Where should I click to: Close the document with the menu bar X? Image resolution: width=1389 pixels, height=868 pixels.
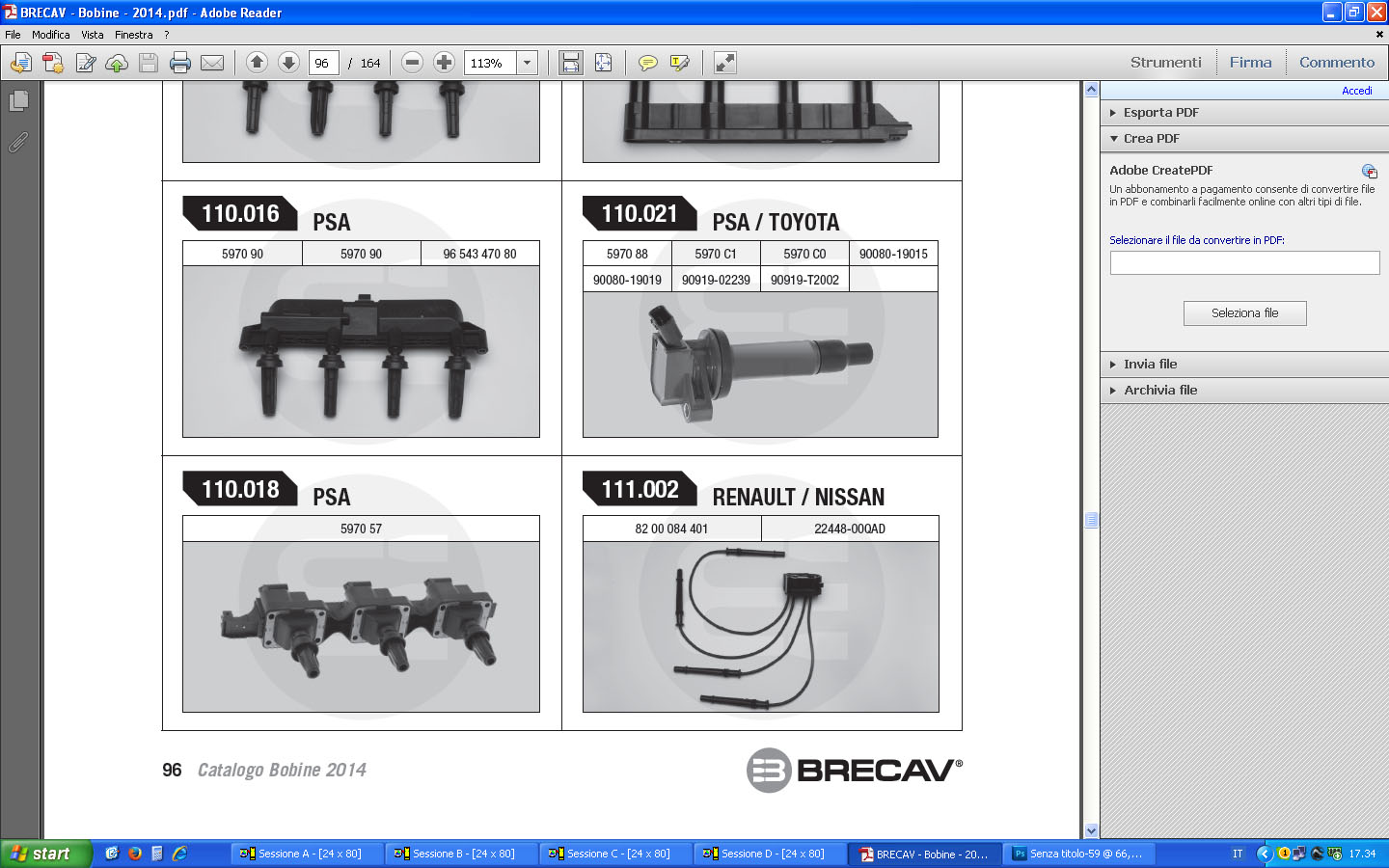tap(1378, 35)
